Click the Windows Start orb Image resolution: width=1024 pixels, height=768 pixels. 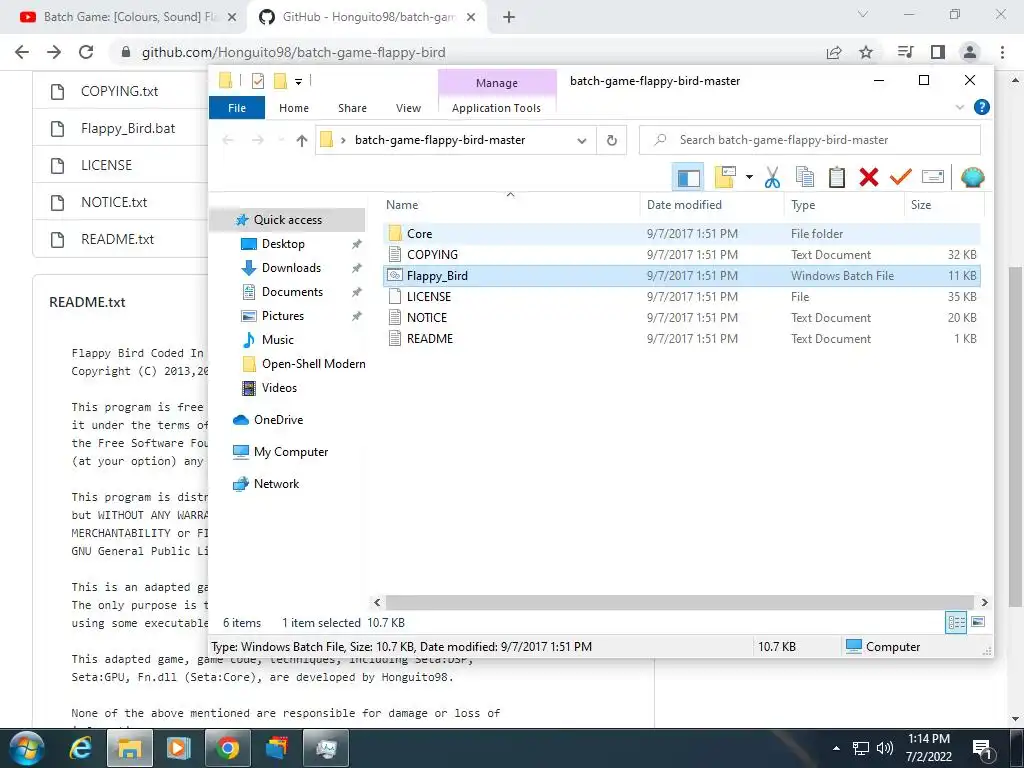click(26, 748)
